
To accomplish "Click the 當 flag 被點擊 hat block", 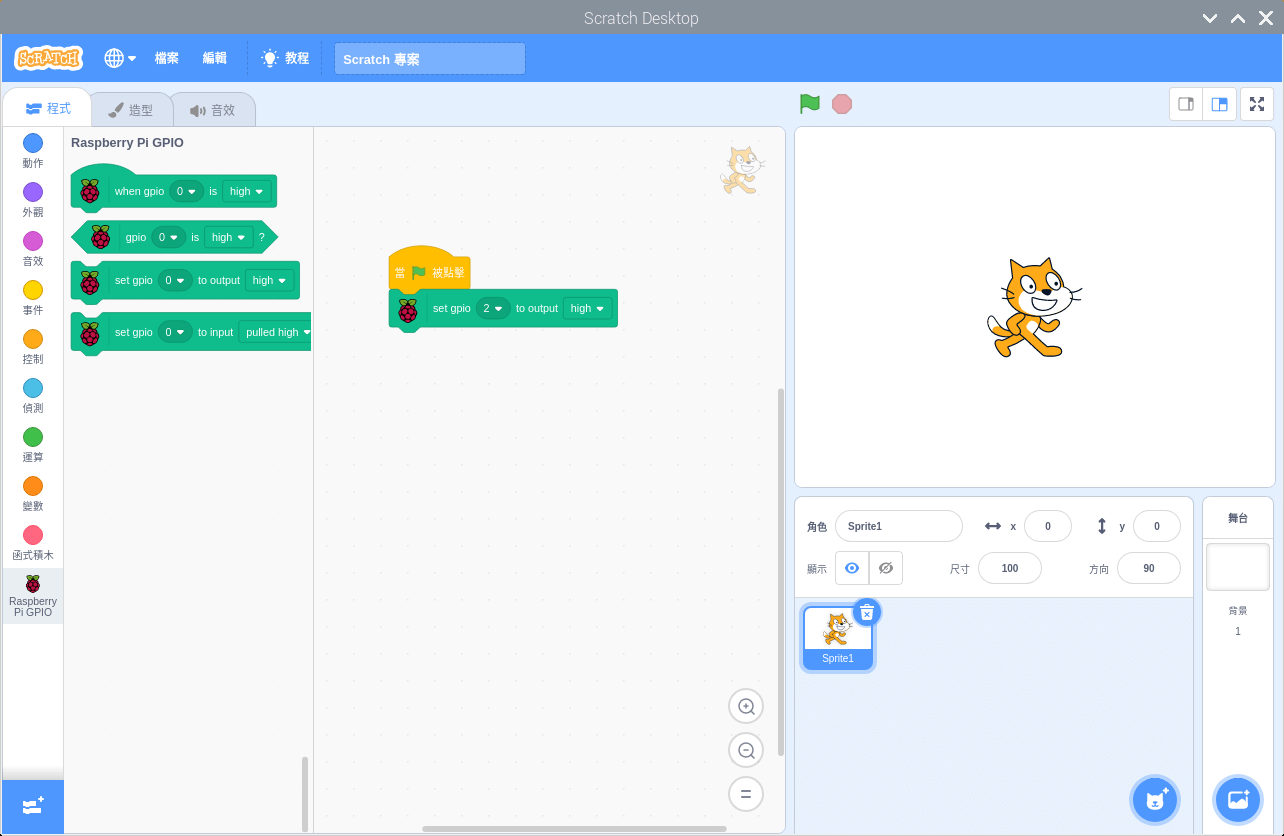I will coord(429,270).
